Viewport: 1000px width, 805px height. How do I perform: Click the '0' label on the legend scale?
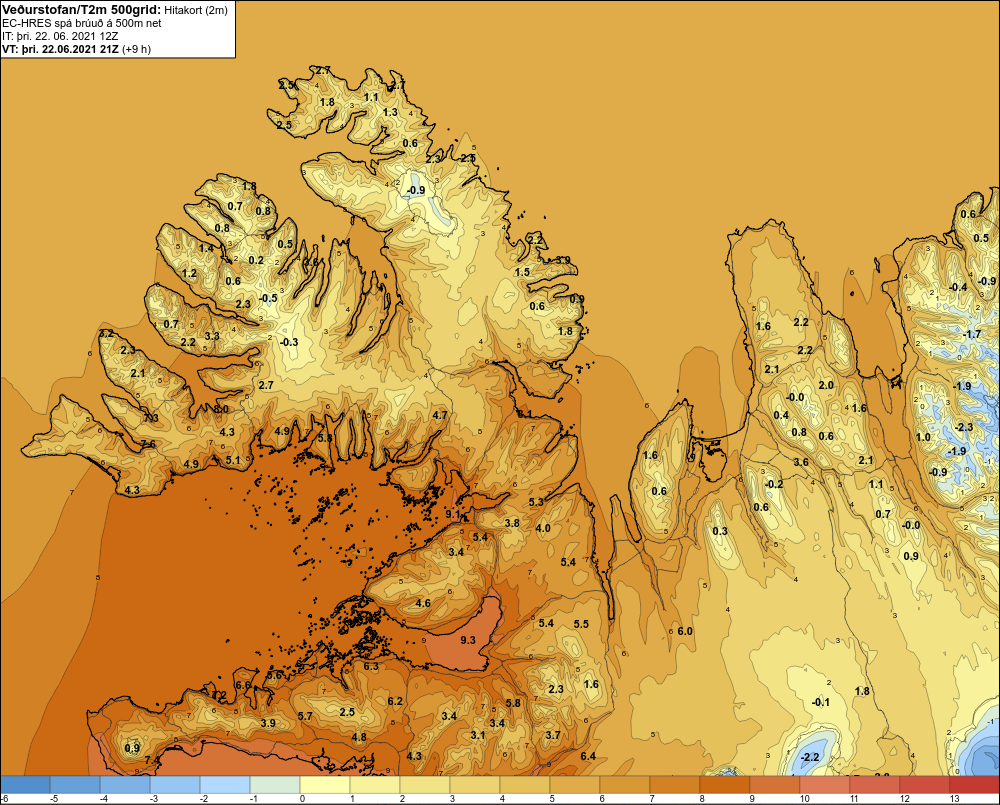tap(302, 799)
